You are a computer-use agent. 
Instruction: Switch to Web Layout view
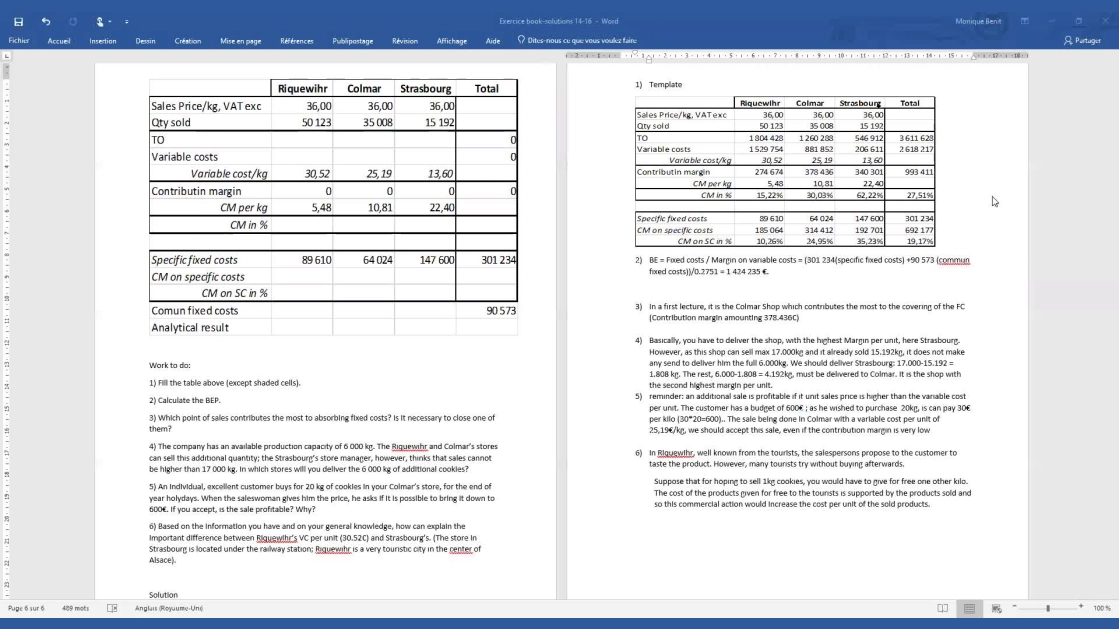click(996, 608)
